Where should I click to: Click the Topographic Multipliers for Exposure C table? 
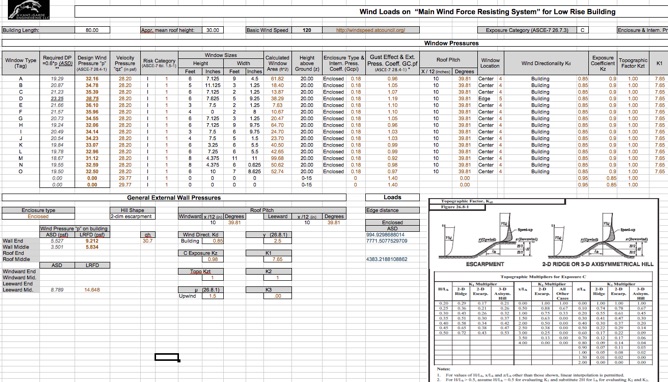543,319
